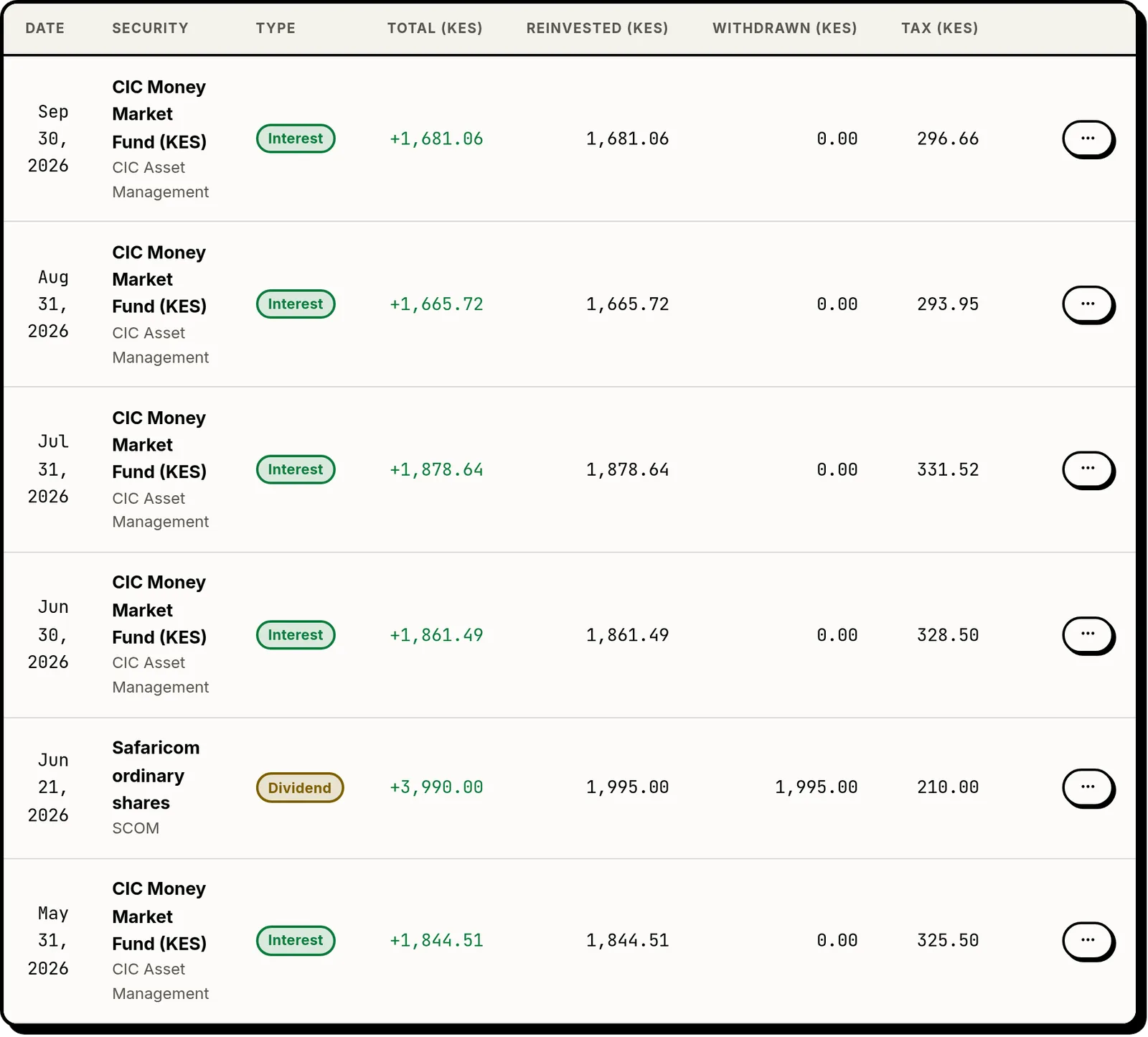The height and width of the screenshot is (1037, 1148).
Task: Open more options for Safaricom dividend row
Action: (x=1088, y=787)
